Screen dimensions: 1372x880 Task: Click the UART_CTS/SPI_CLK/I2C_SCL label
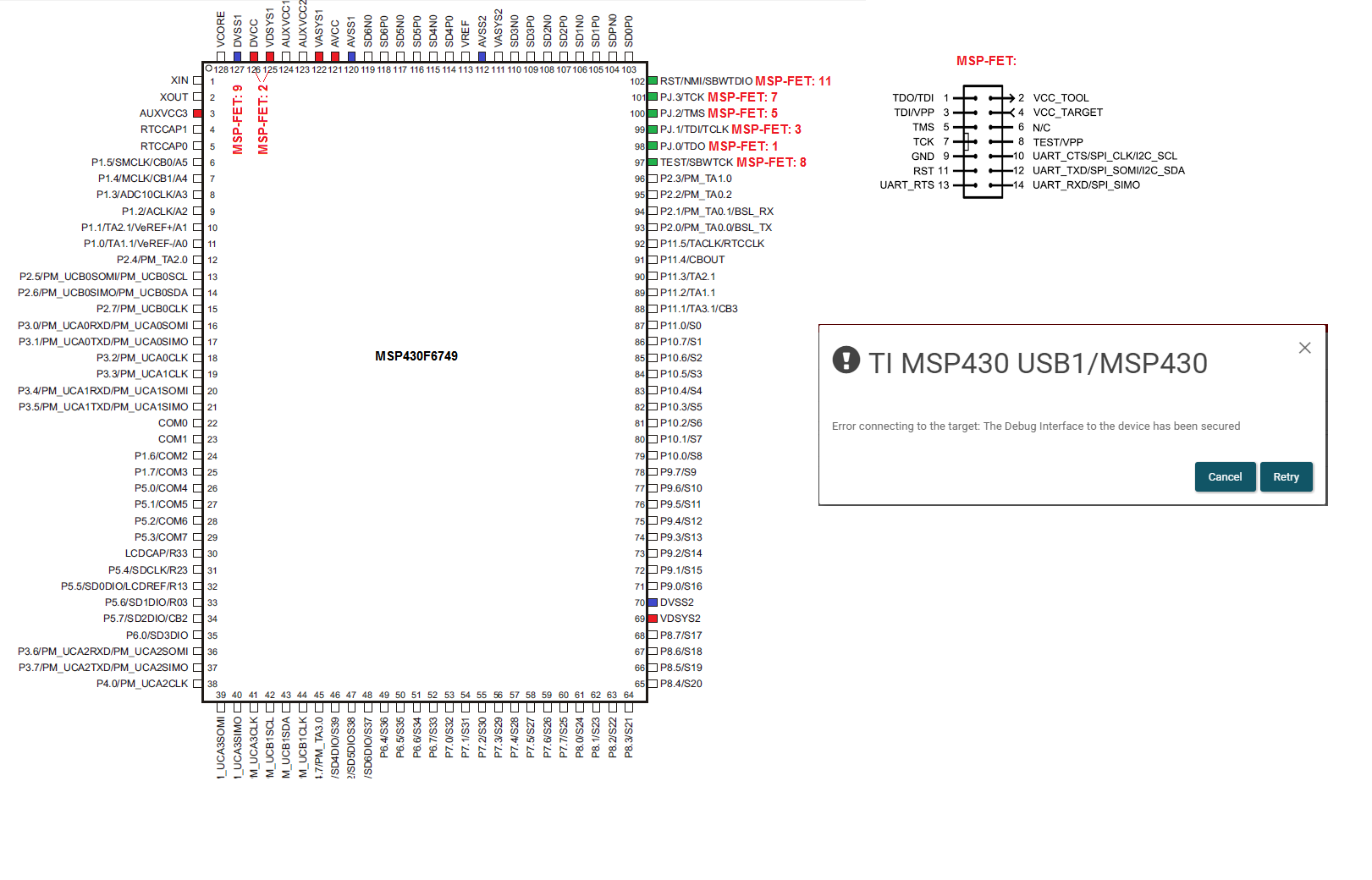point(1105,156)
